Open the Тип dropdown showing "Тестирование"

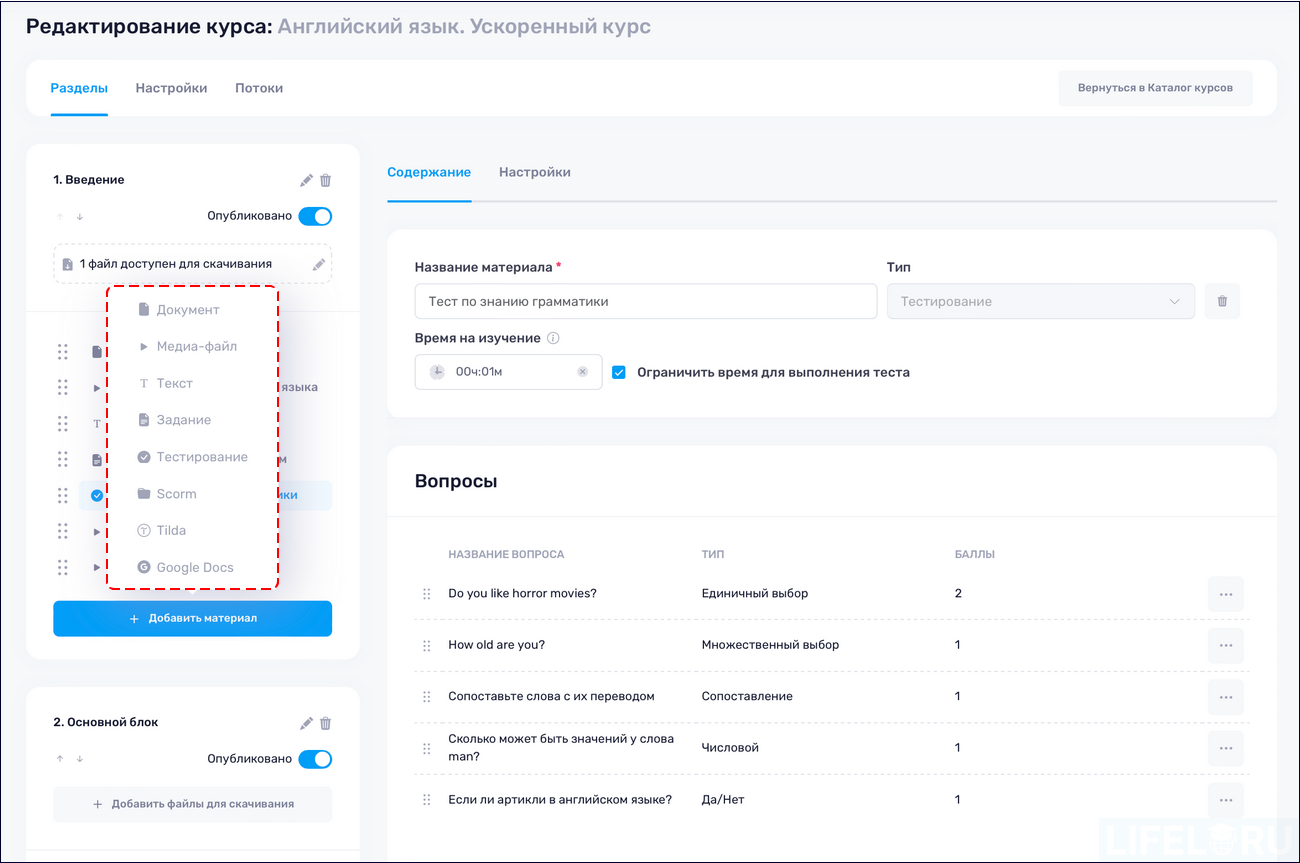(1040, 300)
